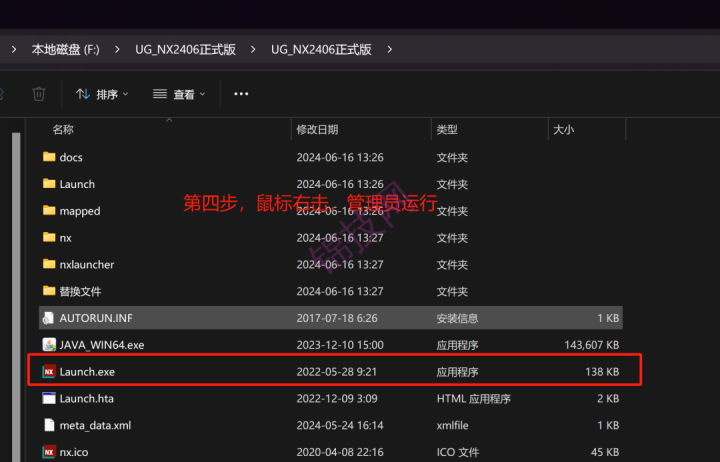Click the AUTORUN.INF file icon
Screen dimensions: 720x462
click(49, 318)
